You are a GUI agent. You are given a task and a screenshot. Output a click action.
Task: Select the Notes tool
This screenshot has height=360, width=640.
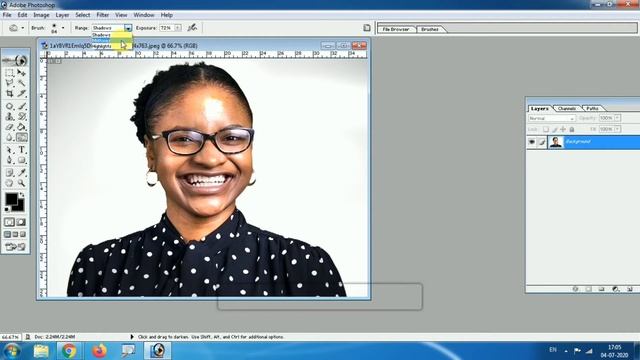click(x=9, y=173)
